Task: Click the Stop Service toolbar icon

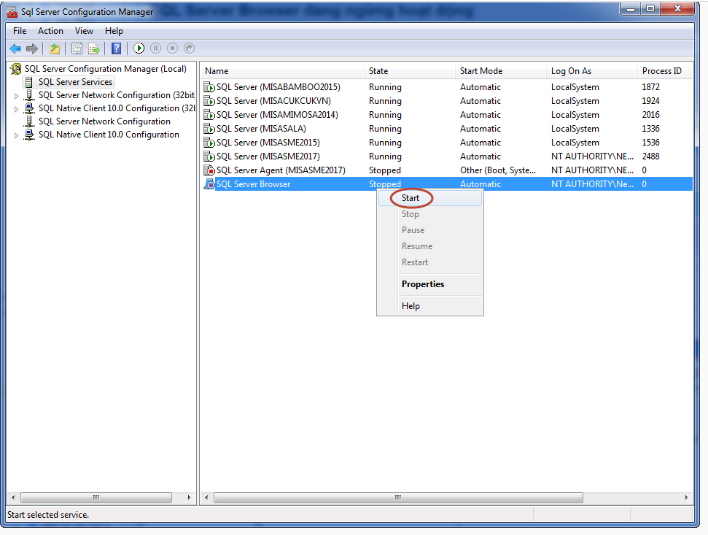Action: 172,48
